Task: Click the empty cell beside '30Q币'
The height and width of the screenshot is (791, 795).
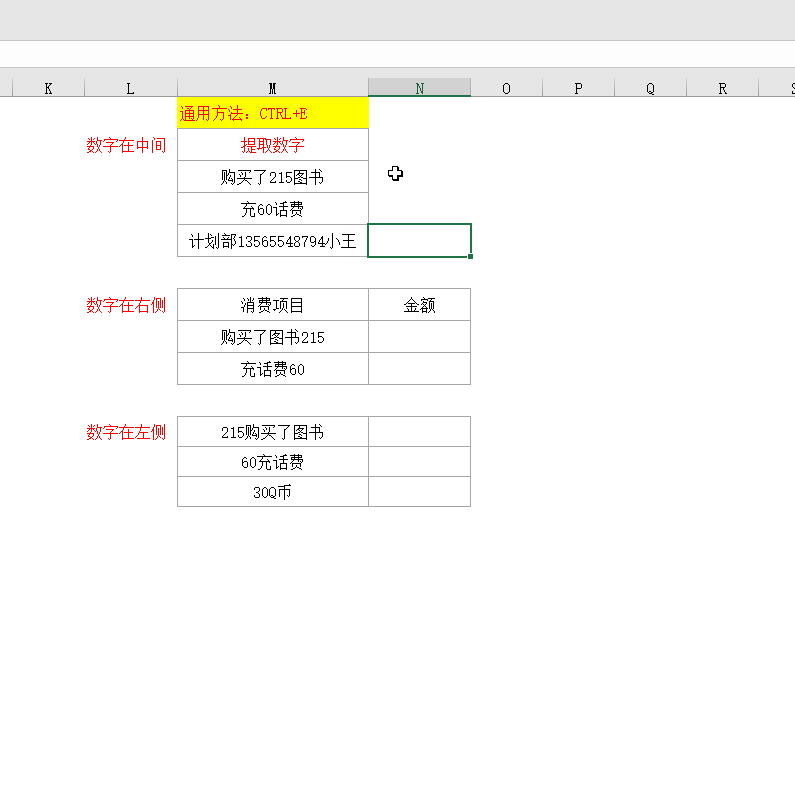Action: pyautogui.click(x=419, y=492)
